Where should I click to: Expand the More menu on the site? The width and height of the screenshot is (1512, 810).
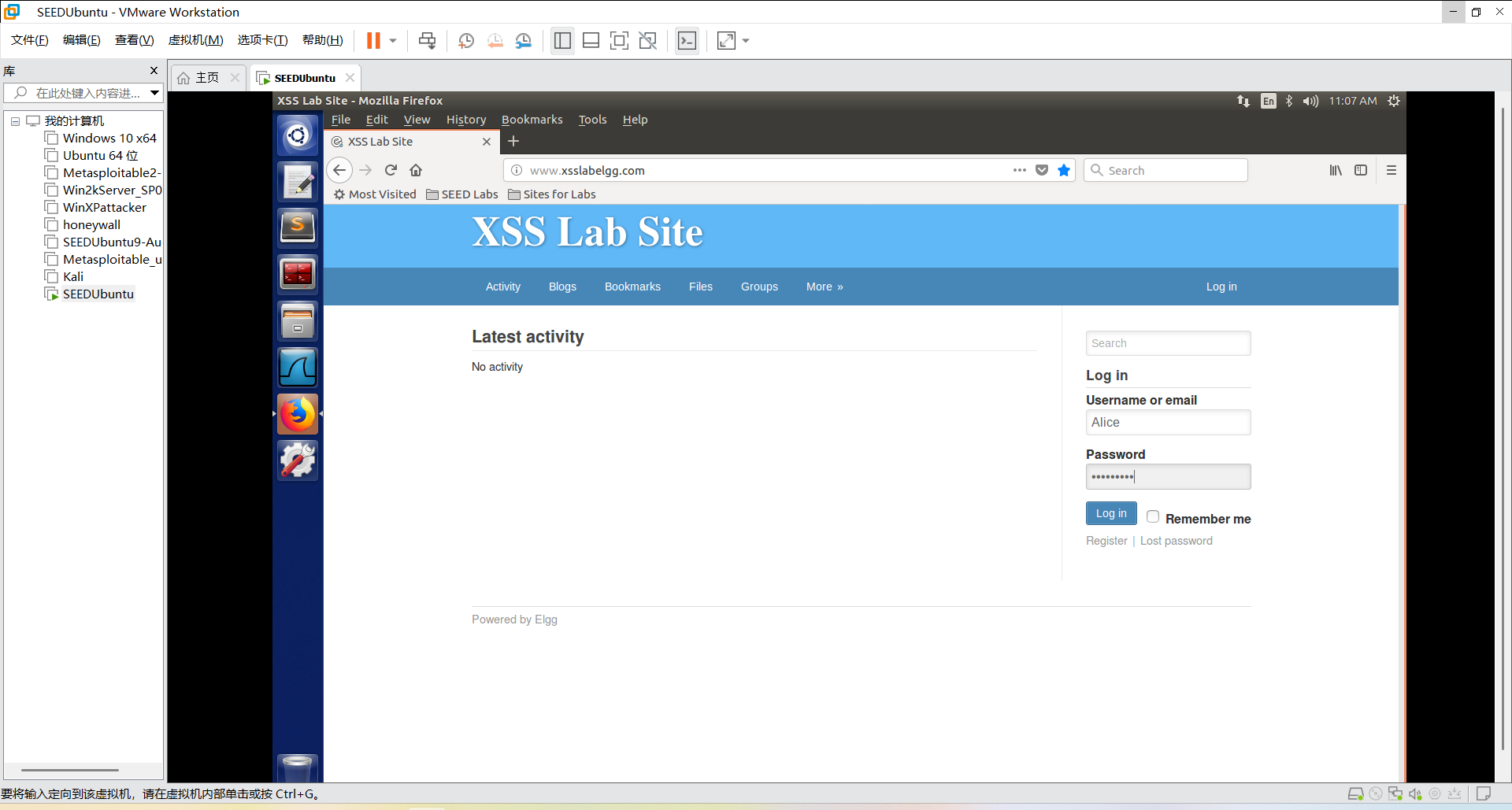click(825, 287)
